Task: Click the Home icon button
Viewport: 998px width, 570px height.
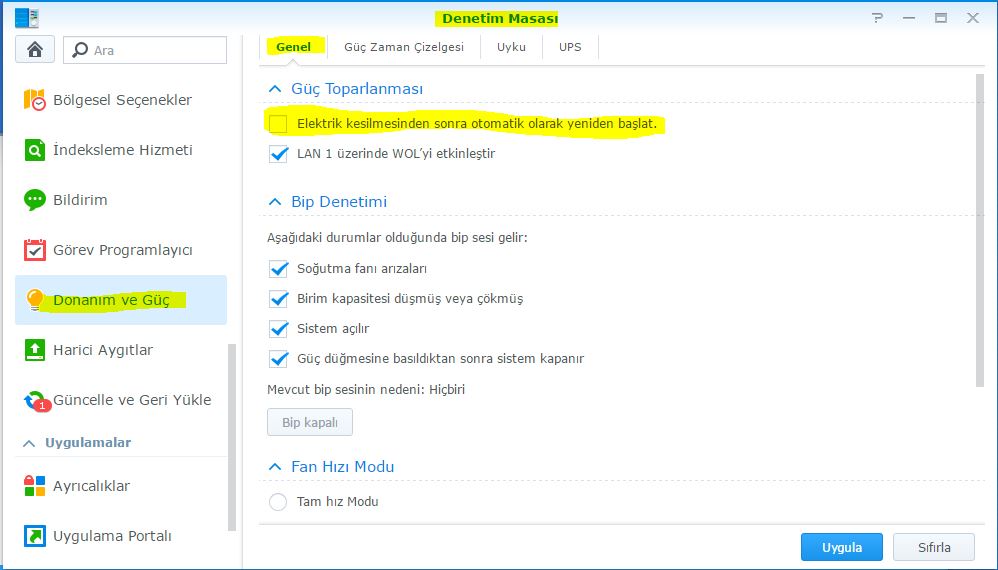Action: [x=35, y=50]
